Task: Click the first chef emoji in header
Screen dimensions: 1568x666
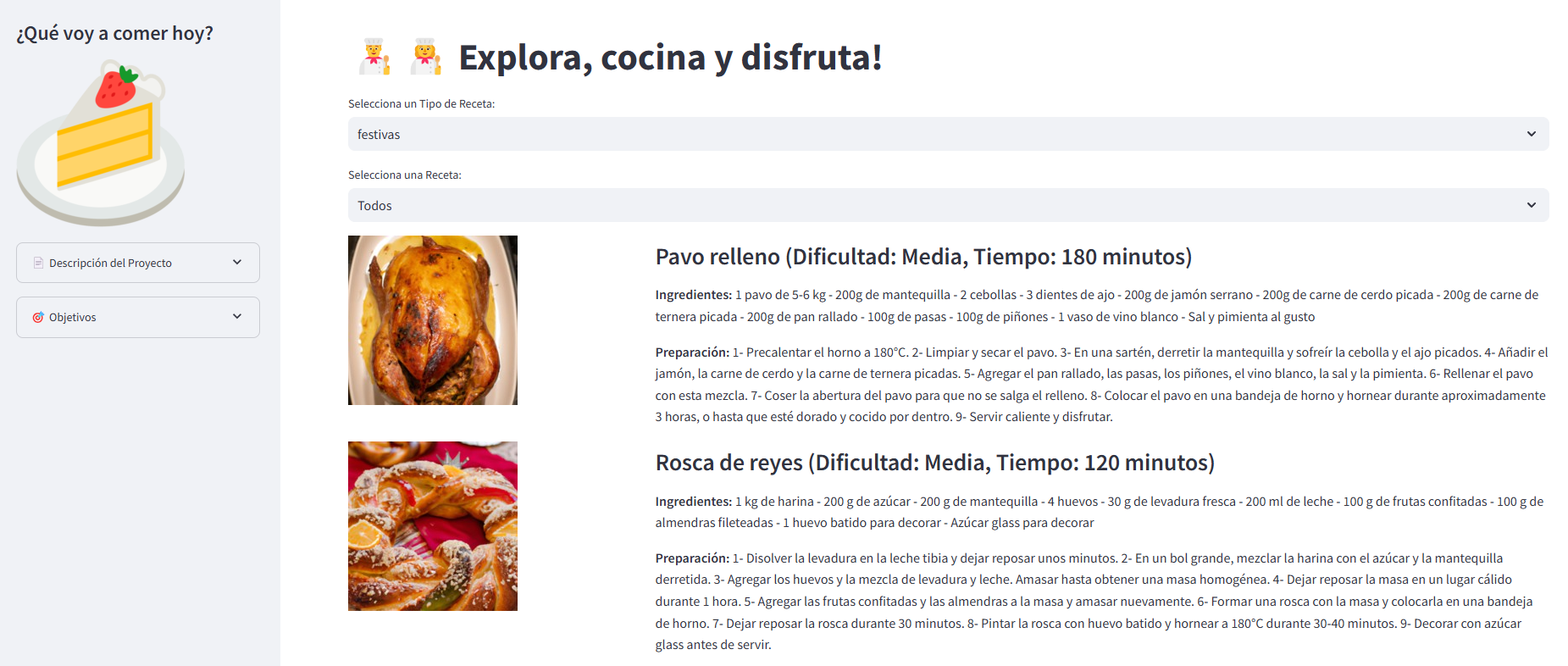Action: tap(374, 57)
